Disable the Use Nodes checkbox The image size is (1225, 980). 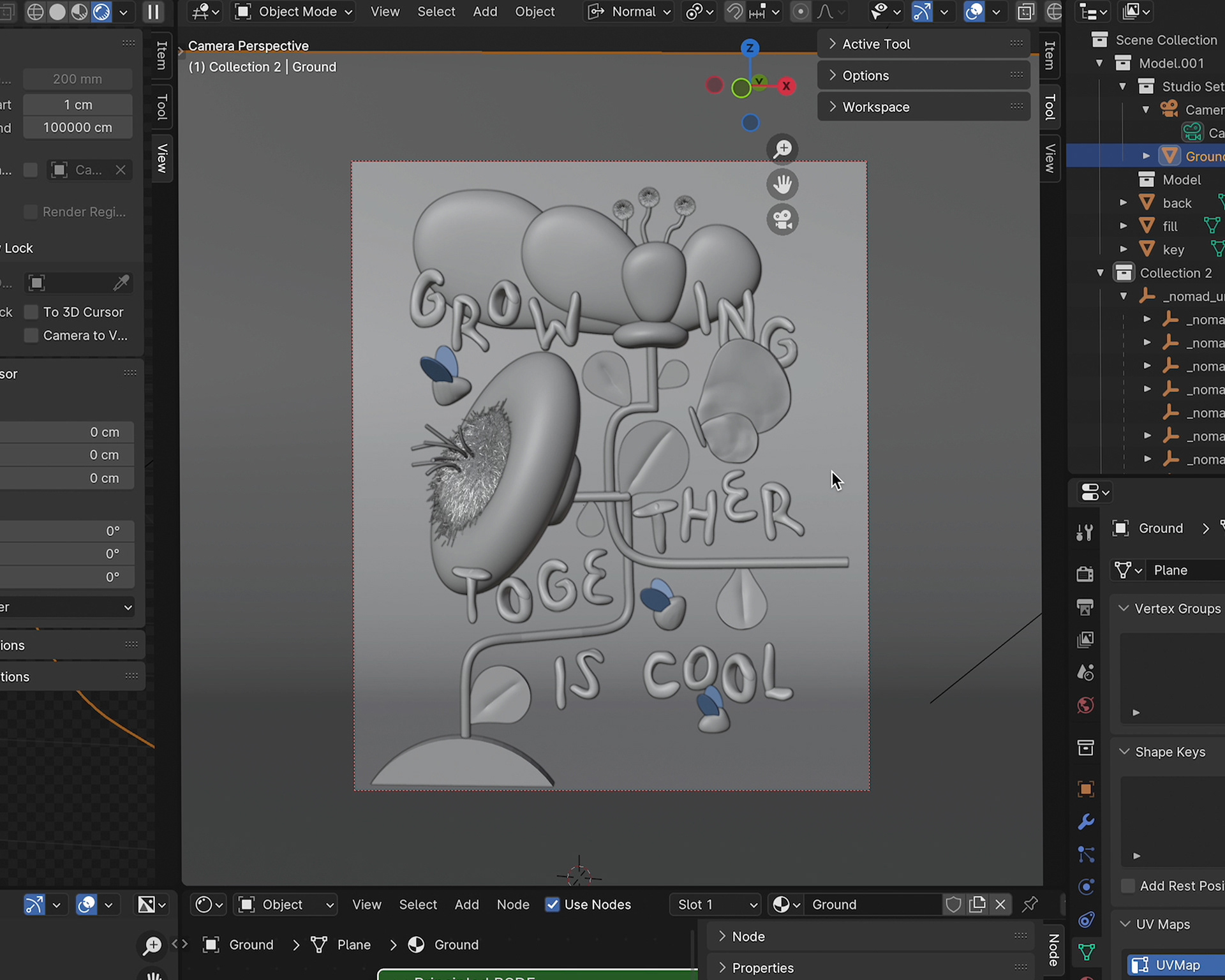point(553,904)
